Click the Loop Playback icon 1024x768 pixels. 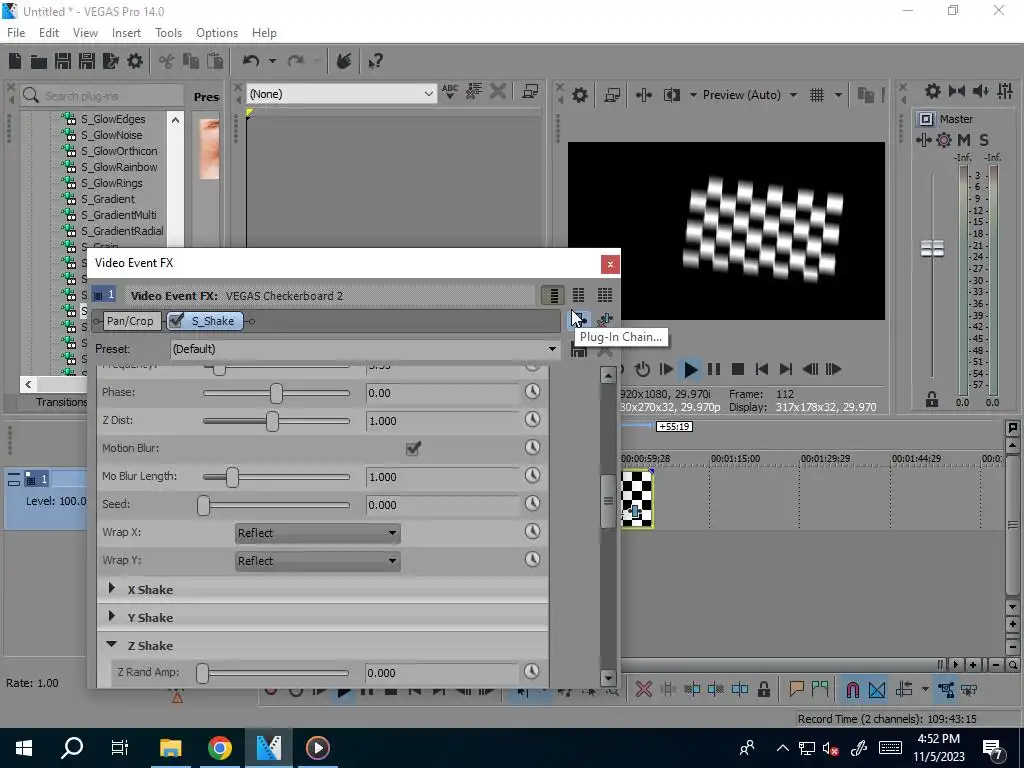point(643,370)
